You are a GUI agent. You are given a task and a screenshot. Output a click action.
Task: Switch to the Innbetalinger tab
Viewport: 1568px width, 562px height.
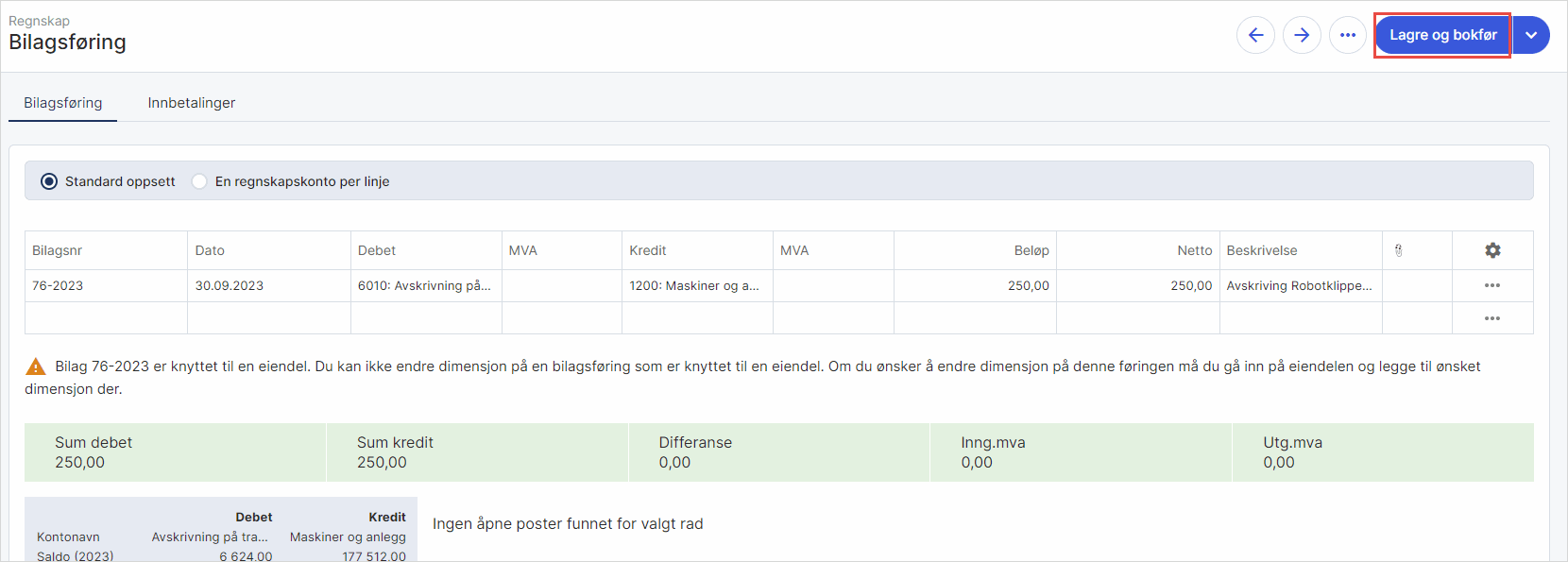192,103
